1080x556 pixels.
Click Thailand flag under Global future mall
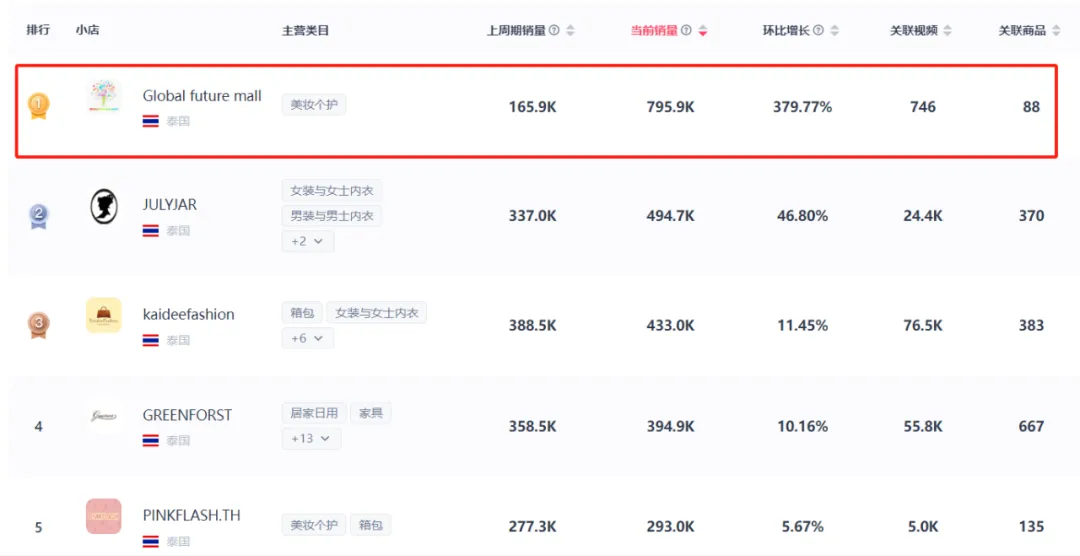[x=151, y=121]
